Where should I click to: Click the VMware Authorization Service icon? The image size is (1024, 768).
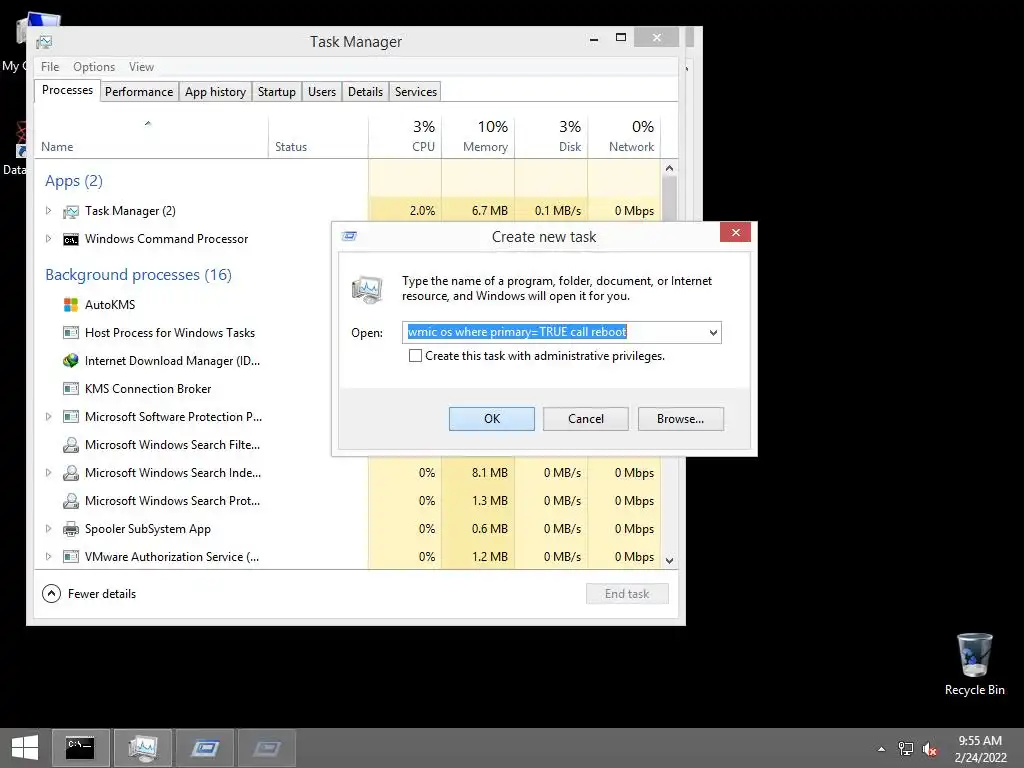[x=71, y=556]
